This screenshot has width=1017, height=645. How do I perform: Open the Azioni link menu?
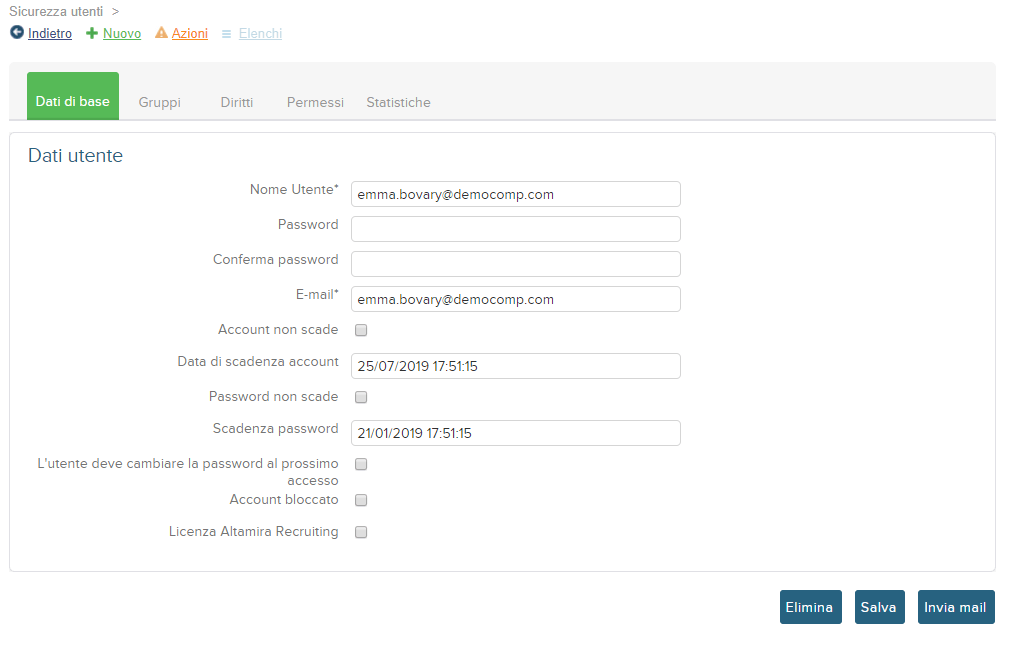189,33
